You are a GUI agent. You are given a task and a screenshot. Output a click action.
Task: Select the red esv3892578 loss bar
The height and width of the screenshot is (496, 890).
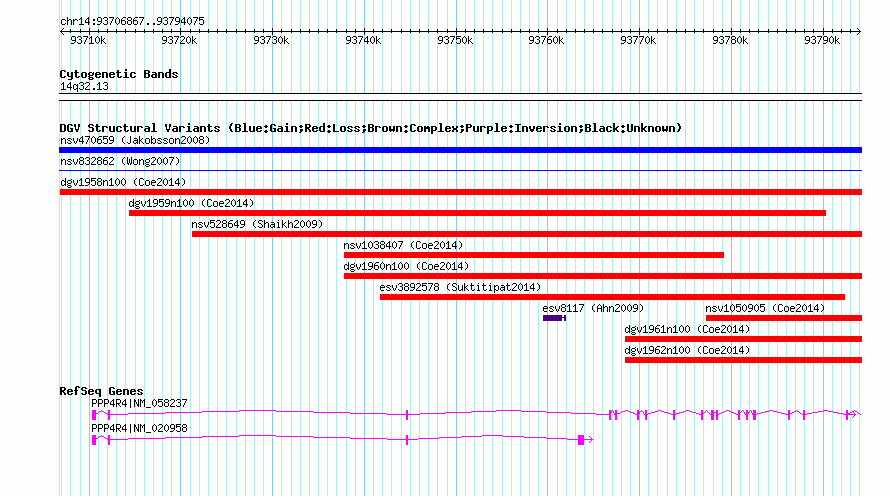pos(612,297)
